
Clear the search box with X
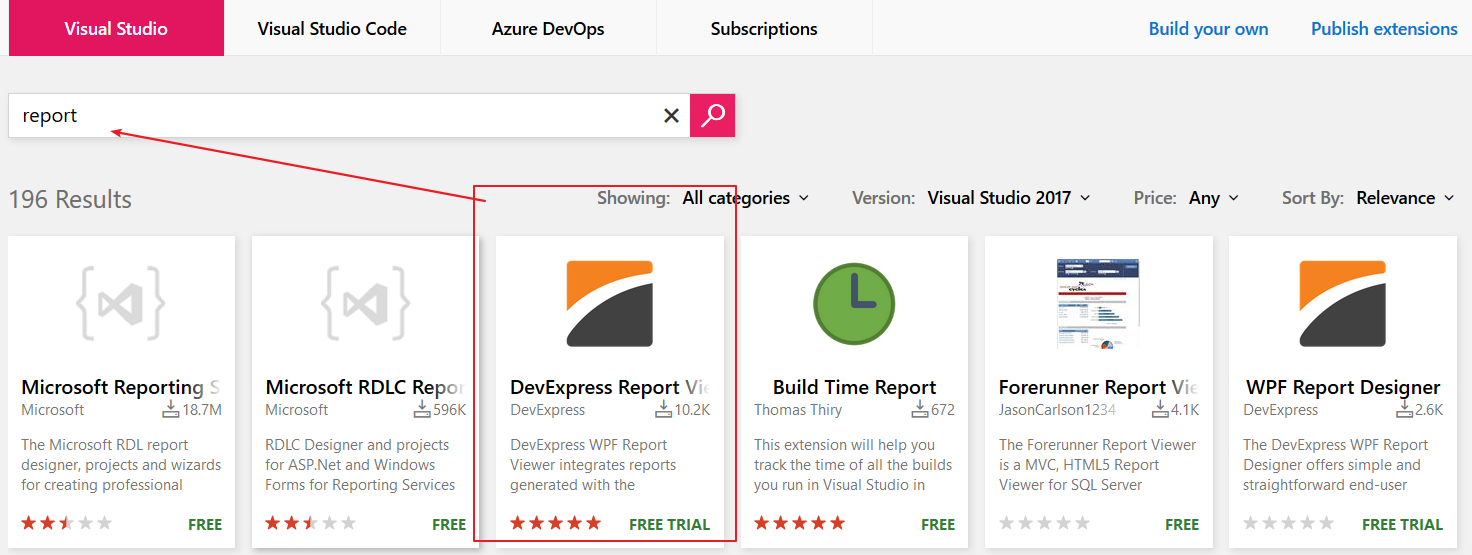click(671, 116)
